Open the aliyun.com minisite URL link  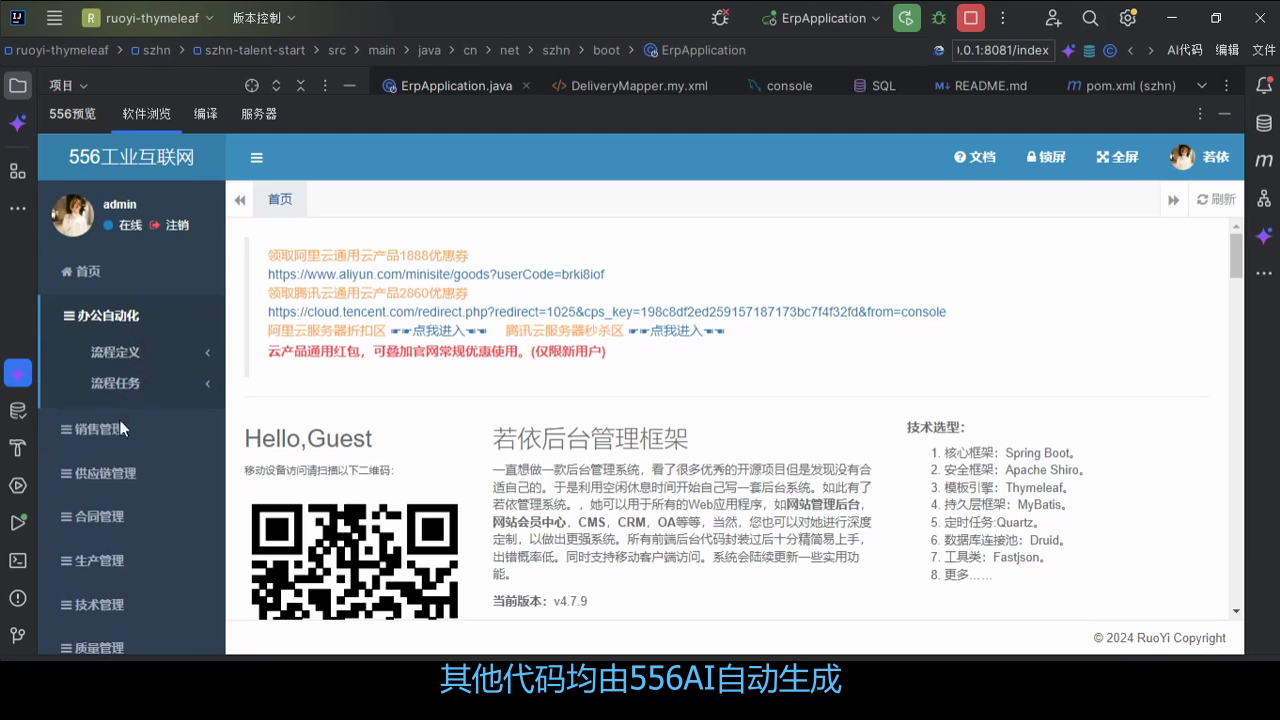point(436,274)
